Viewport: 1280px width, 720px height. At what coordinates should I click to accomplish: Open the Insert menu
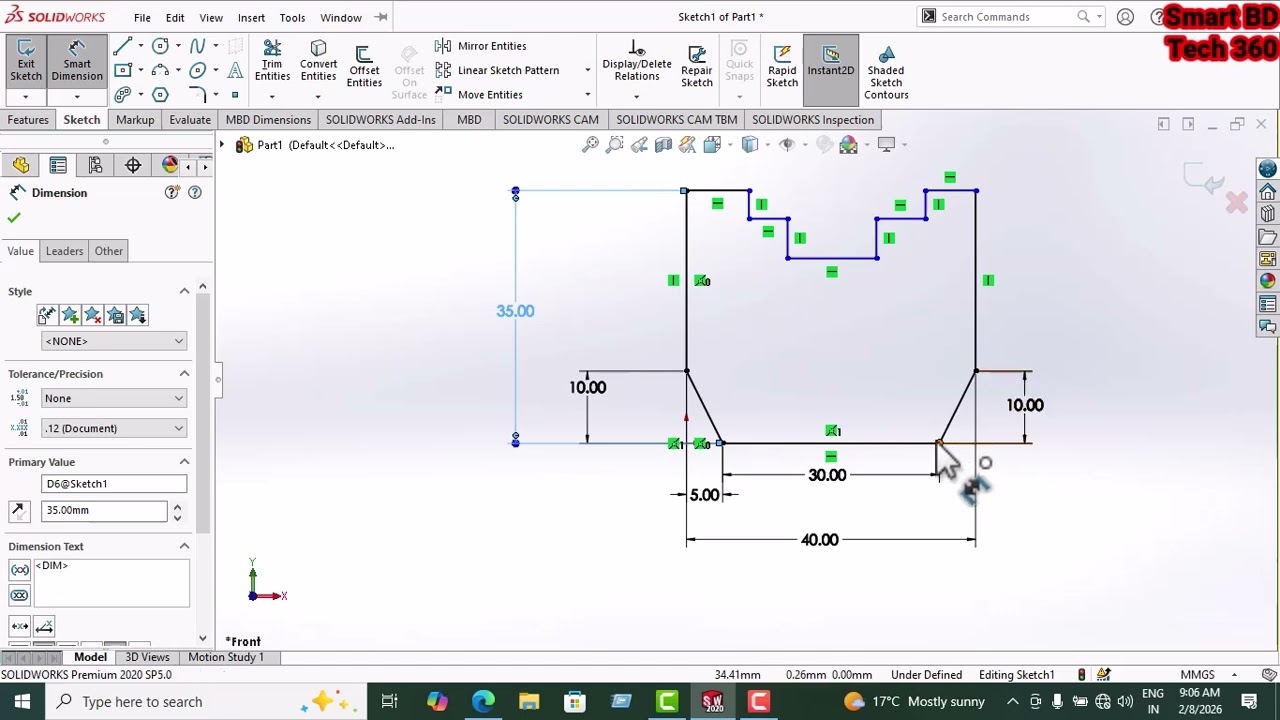point(251,17)
